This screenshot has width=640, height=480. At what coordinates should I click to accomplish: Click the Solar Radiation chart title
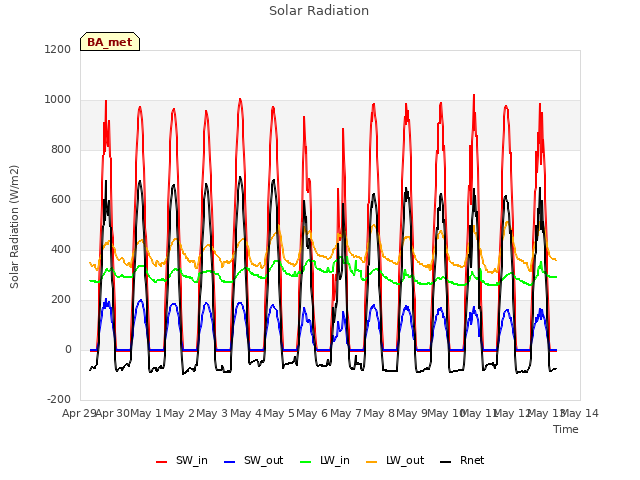[x=319, y=11]
